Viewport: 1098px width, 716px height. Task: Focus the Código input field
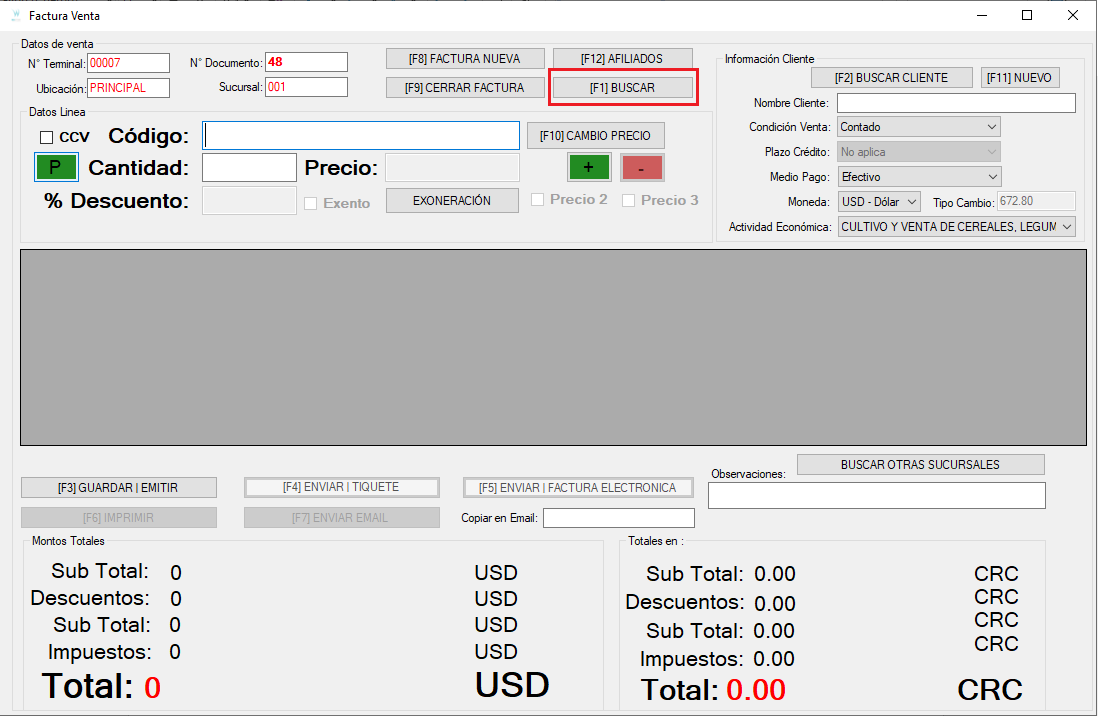click(x=361, y=135)
